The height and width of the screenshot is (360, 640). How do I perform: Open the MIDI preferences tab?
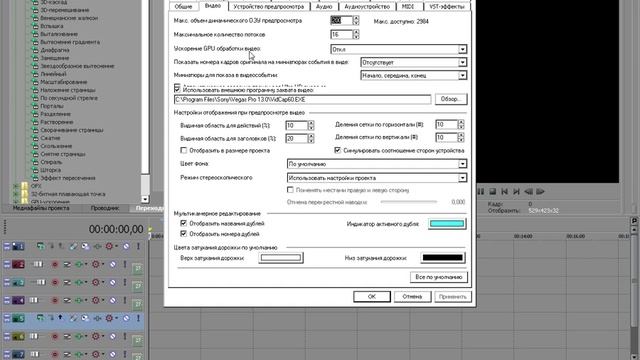click(x=408, y=7)
